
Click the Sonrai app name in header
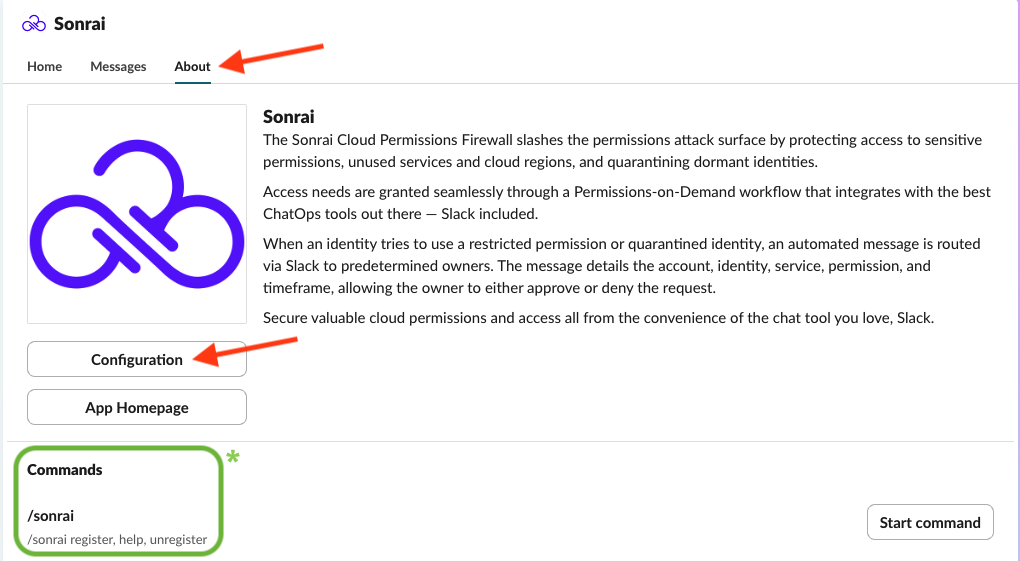tap(79, 24)
